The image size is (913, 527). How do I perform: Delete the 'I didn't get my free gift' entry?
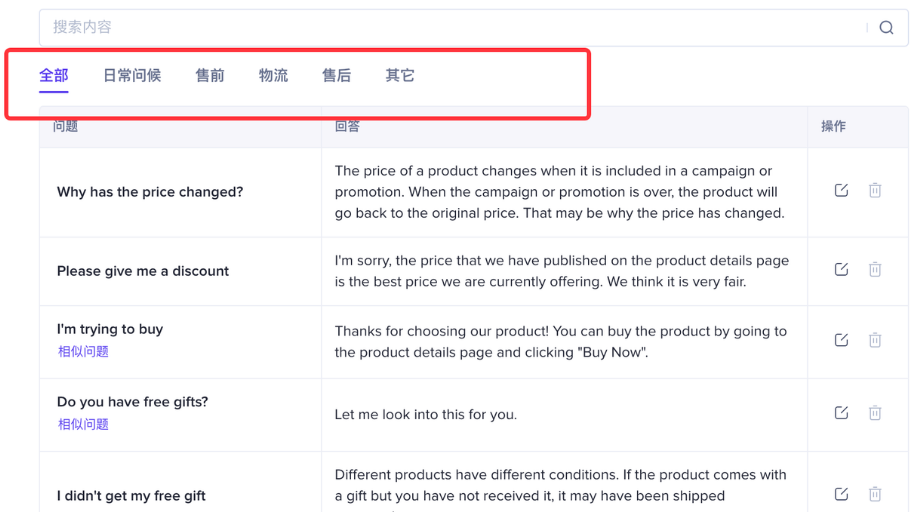tap(875, 494)
